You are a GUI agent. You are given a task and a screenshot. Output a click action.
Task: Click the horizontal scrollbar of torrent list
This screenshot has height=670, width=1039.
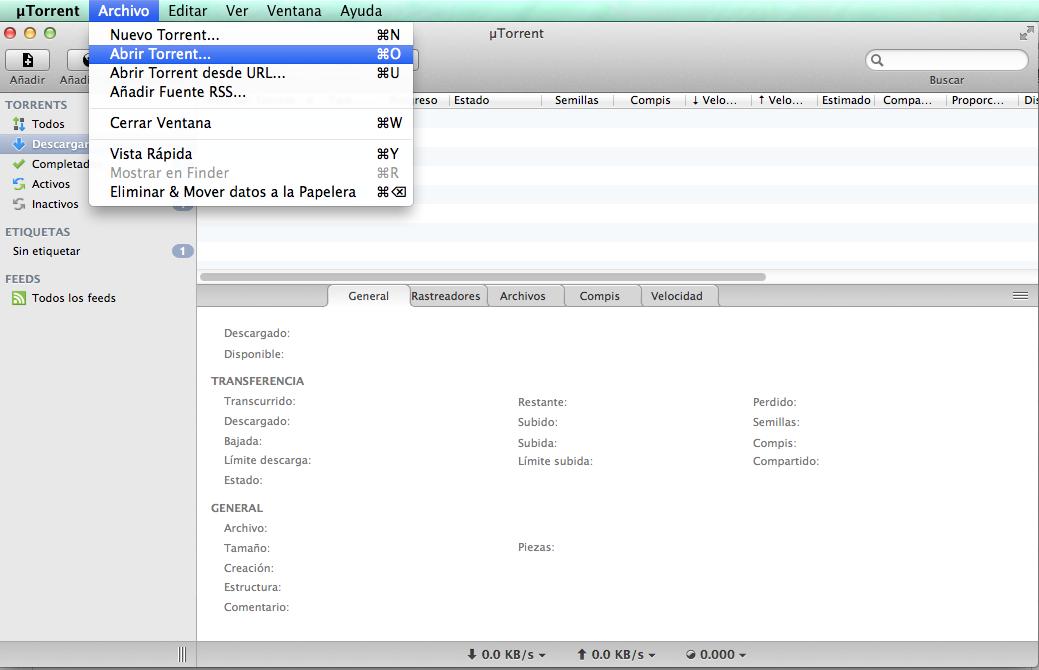tap(482, 277)
